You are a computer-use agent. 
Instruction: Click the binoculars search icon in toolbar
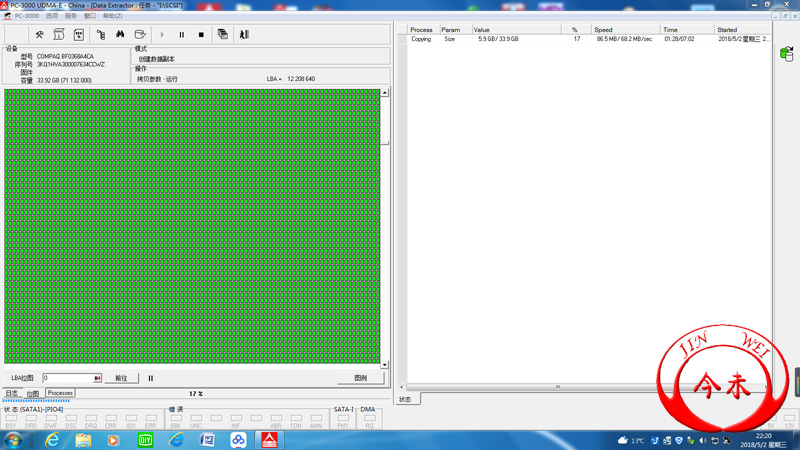[x=120, y=34]
